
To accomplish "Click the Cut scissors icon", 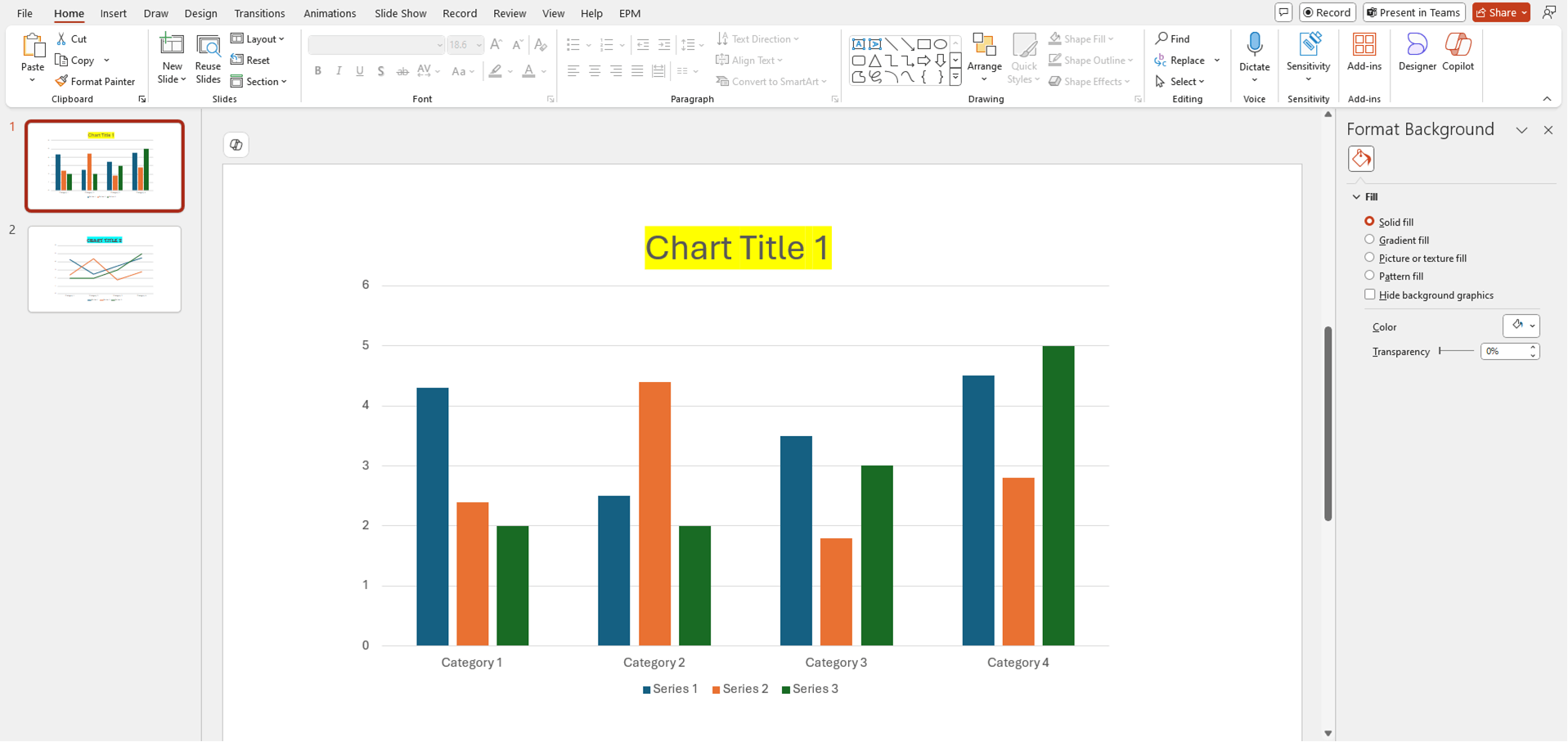I will pyautogui.click(x=61, y=38).
